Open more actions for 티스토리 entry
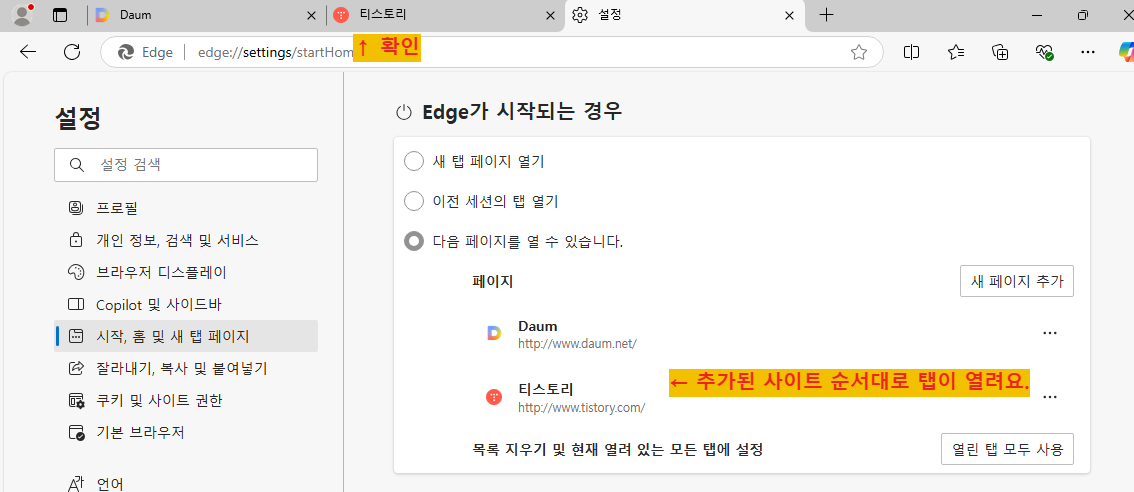Viewport: 1134px width, 492px height. 1050,396
